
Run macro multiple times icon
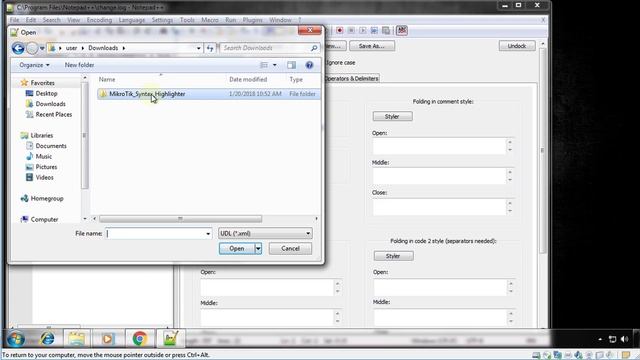point(374,31)
